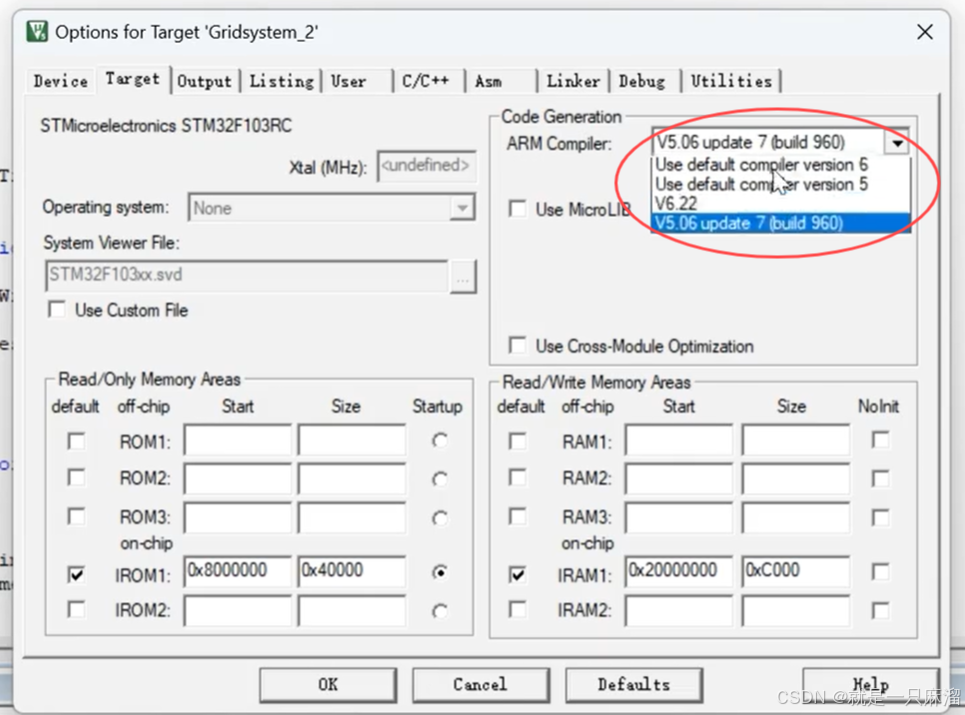
Task: Tick the RAM1 NoInit checkbox
Action: pos(881,440)
